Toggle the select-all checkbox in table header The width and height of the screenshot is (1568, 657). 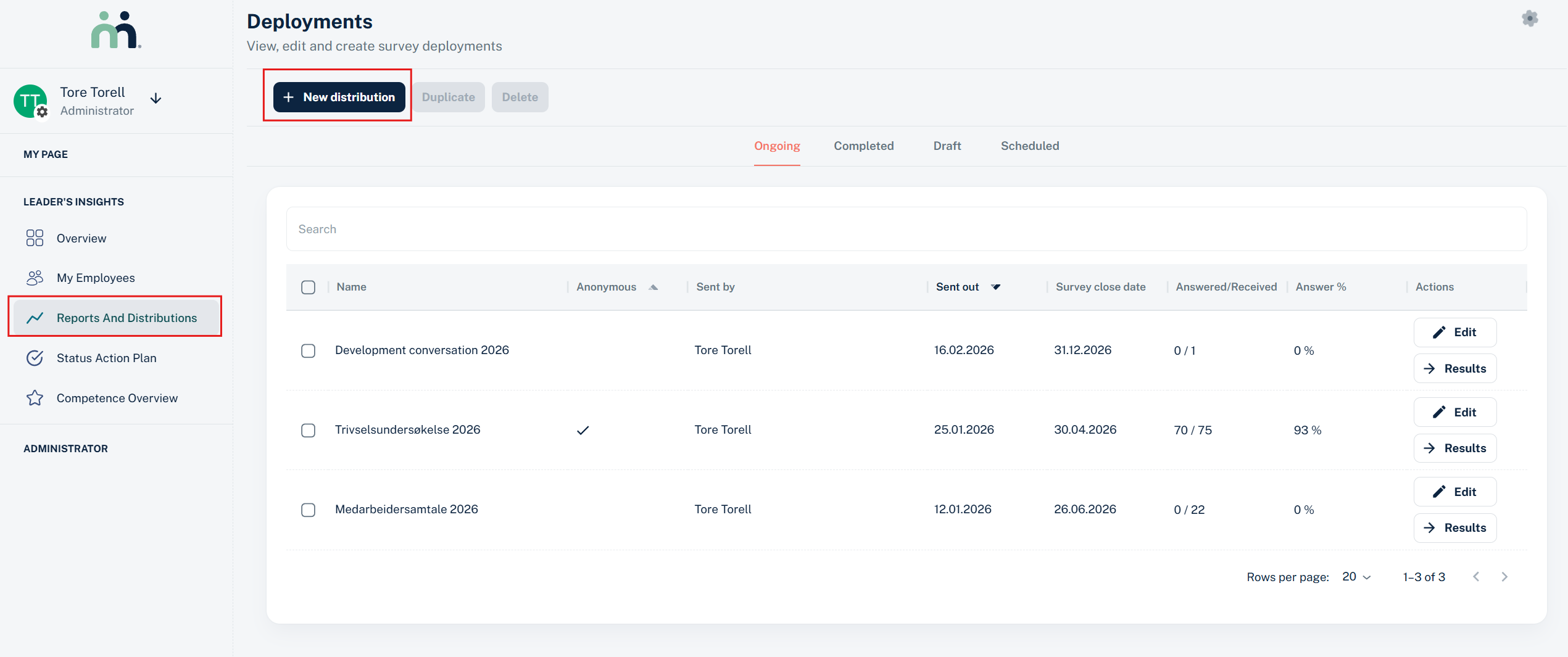click(x=308, y=287)
